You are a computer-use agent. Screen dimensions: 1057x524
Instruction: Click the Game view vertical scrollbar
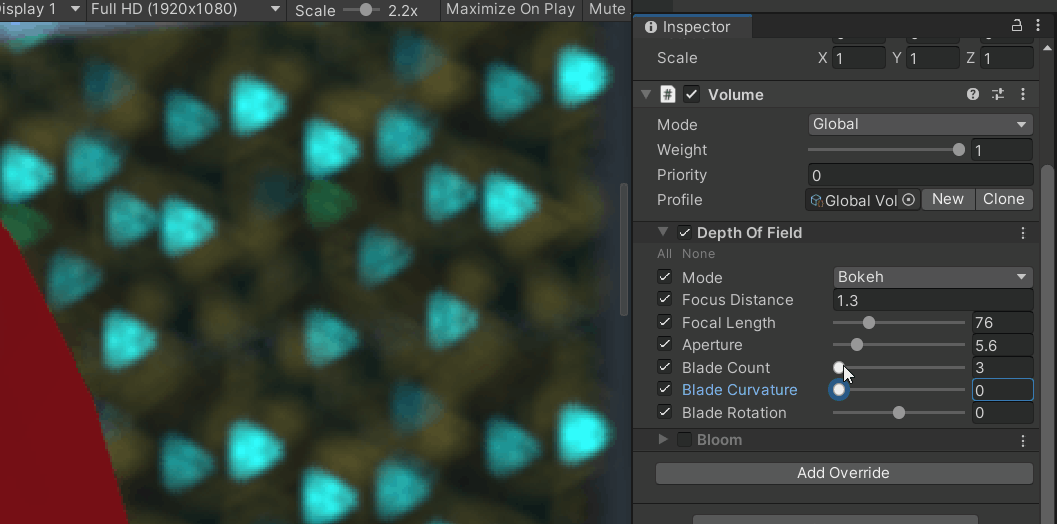[624, 250]
